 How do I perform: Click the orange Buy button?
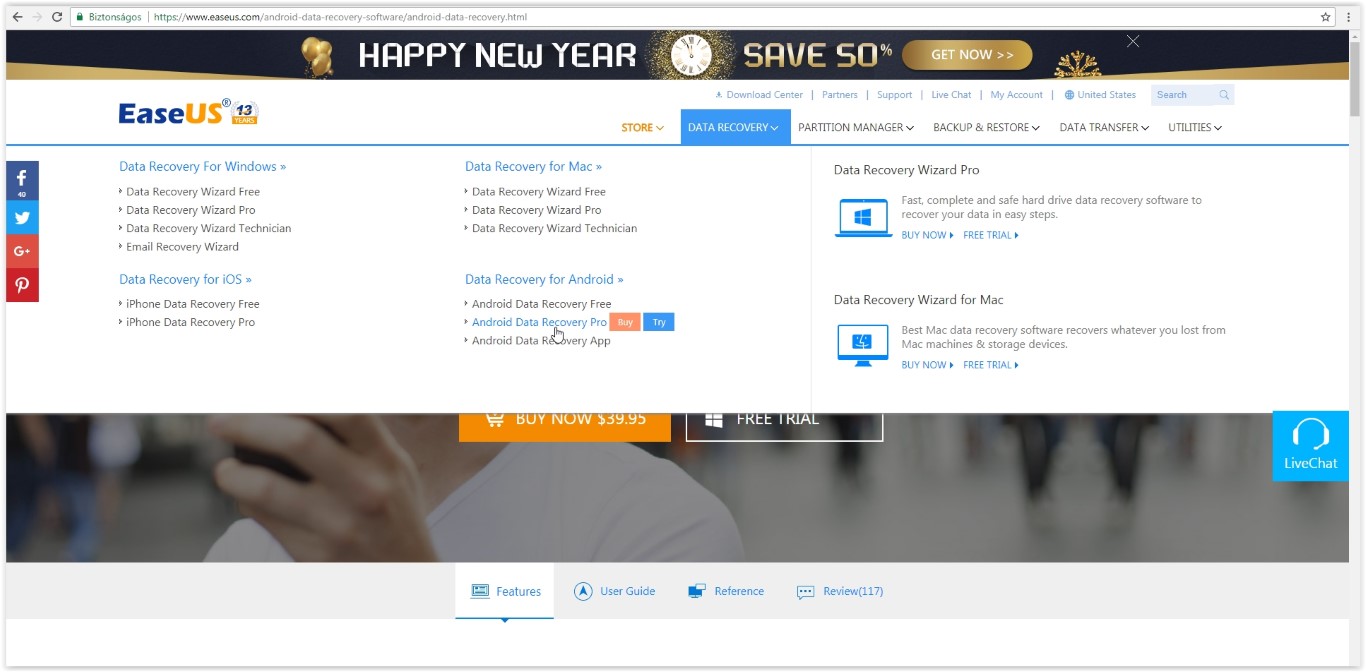625,322
